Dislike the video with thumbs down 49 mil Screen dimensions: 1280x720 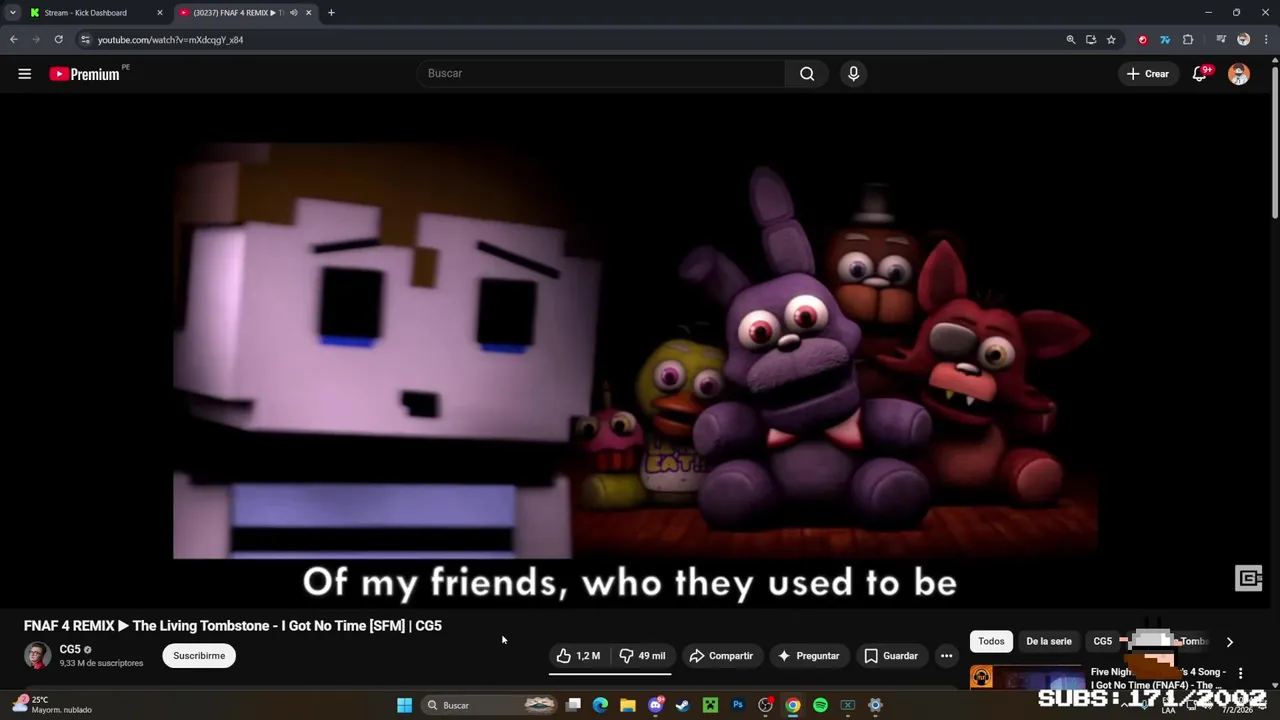coord(641,656)
